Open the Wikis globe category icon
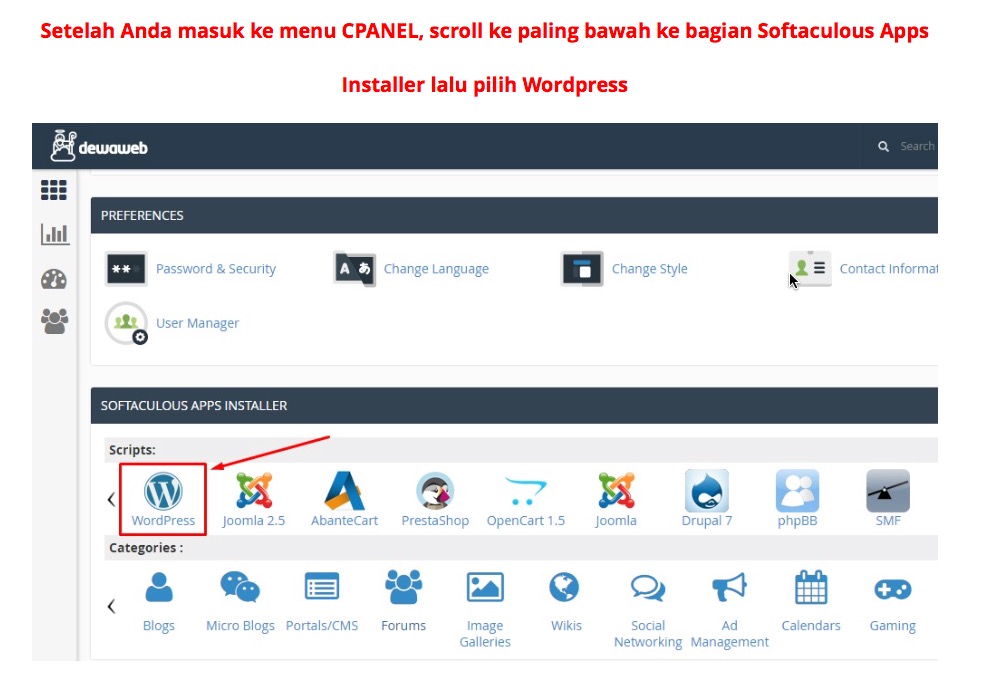This screenshot has height=676, width=984. (564, 587)
